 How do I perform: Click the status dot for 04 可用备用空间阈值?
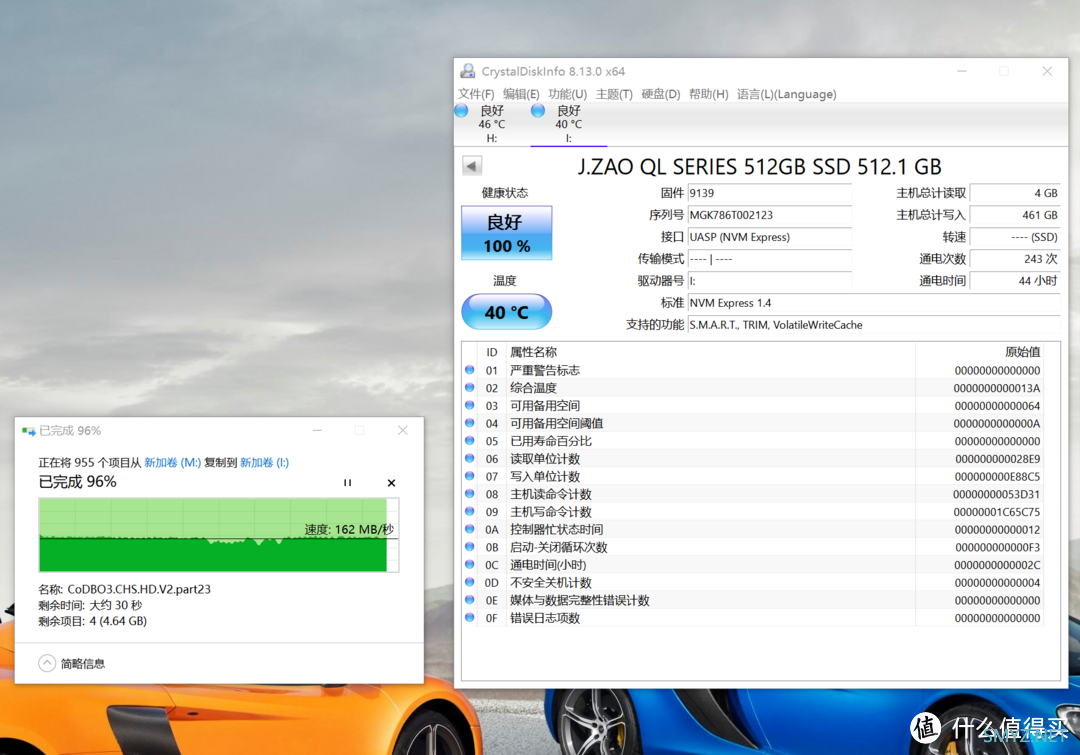click(x=470, y=423)
